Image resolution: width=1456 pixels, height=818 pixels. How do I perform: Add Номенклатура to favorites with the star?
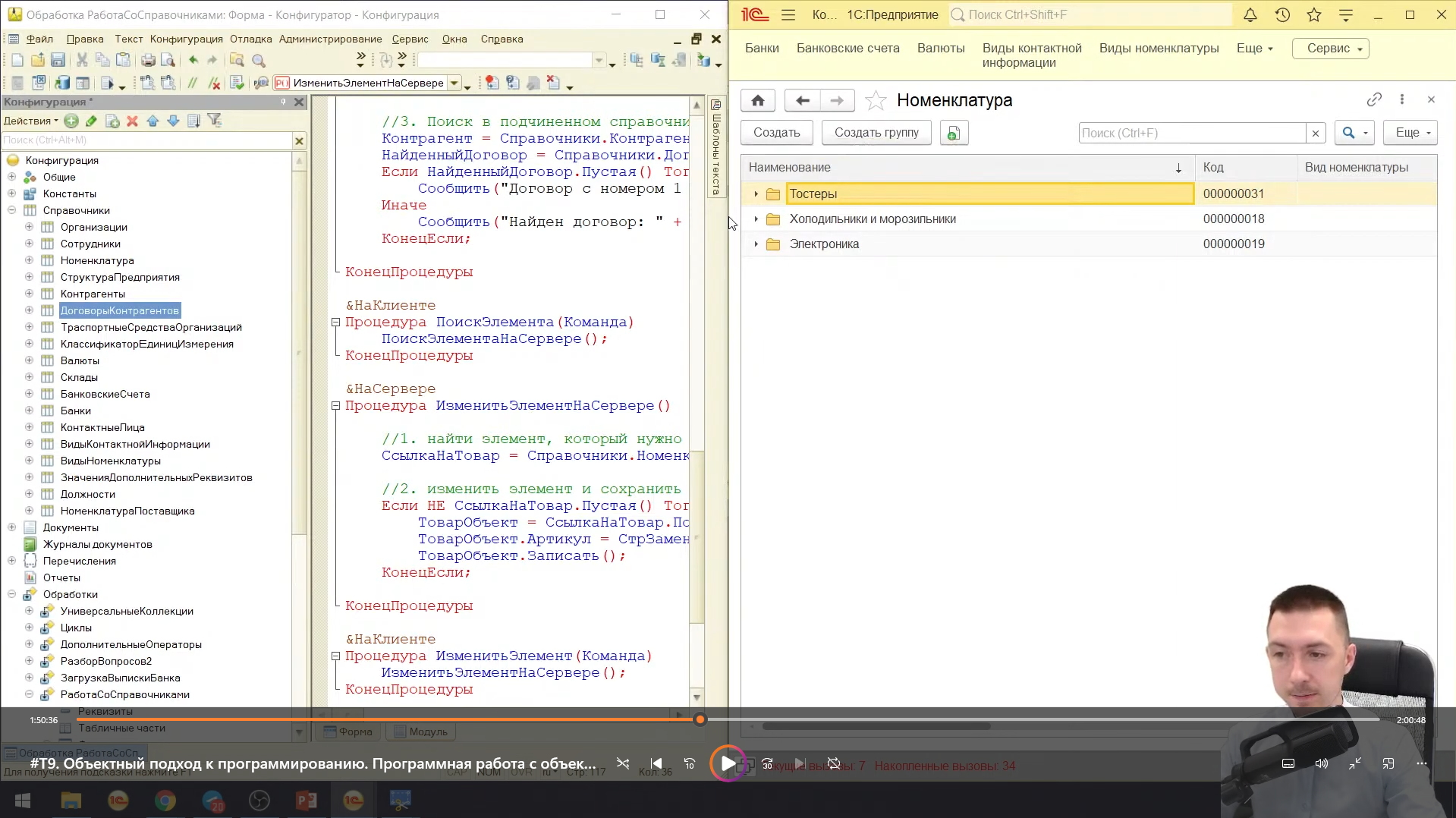point(876,100)
